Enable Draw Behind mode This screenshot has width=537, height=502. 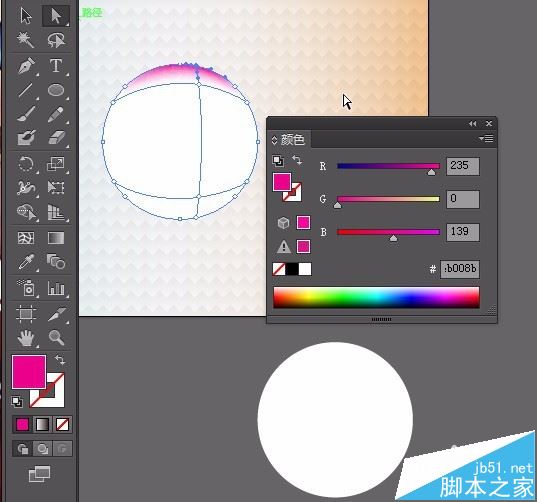pos(42,449)
